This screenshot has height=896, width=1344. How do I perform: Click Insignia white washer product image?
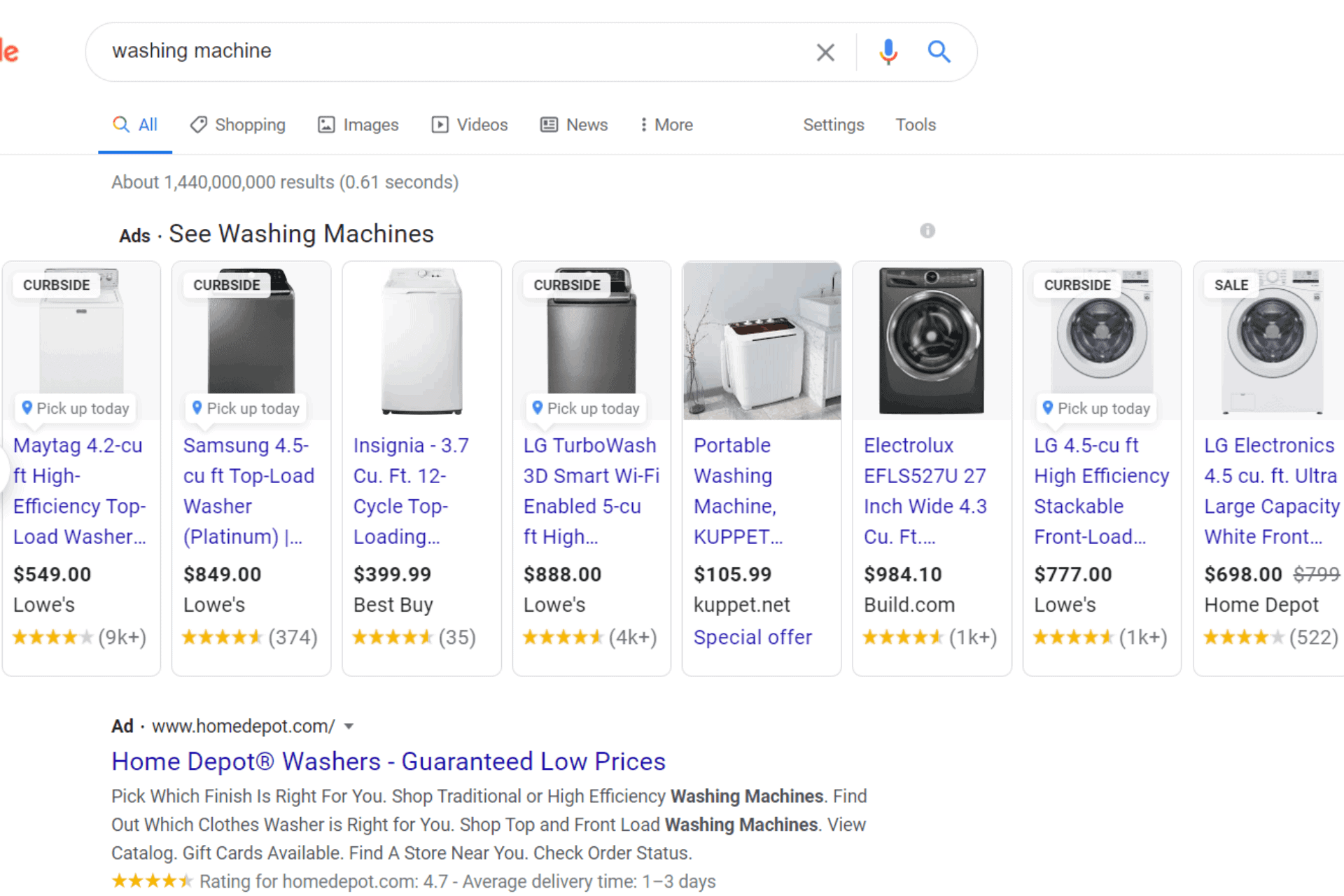421,341
